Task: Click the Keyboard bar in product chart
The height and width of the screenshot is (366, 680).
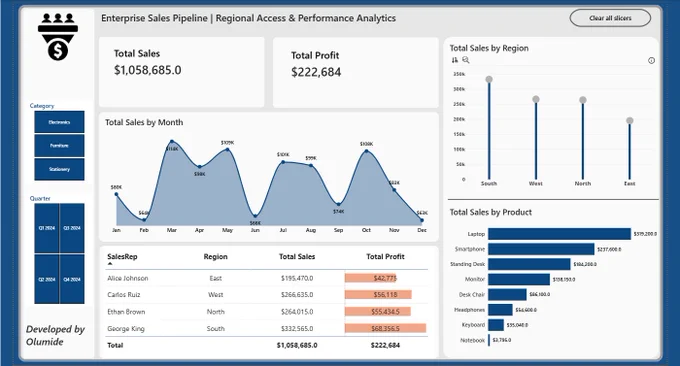Action: pos(496,325)
